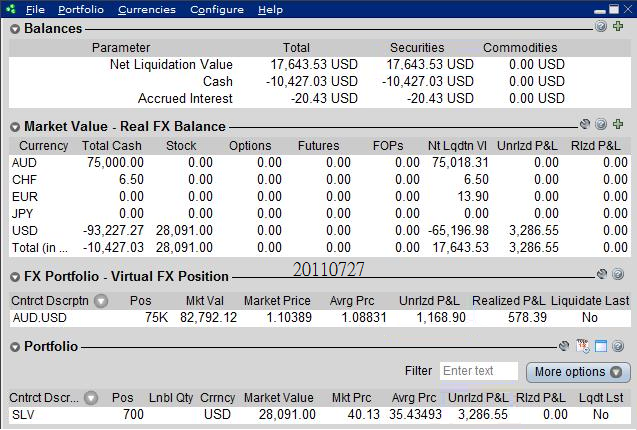Click the Nt Lqdtn Vl column header

(x=457, y=146)
